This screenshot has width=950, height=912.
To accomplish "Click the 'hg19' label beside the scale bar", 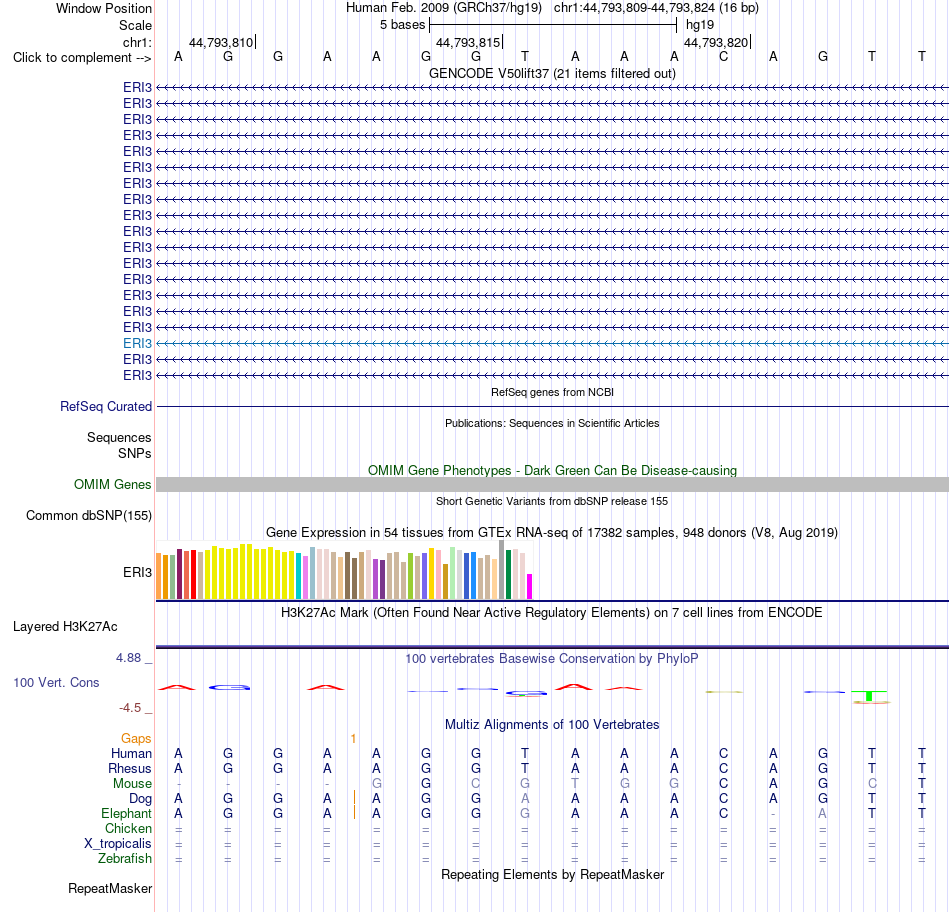I will point(700,25).
